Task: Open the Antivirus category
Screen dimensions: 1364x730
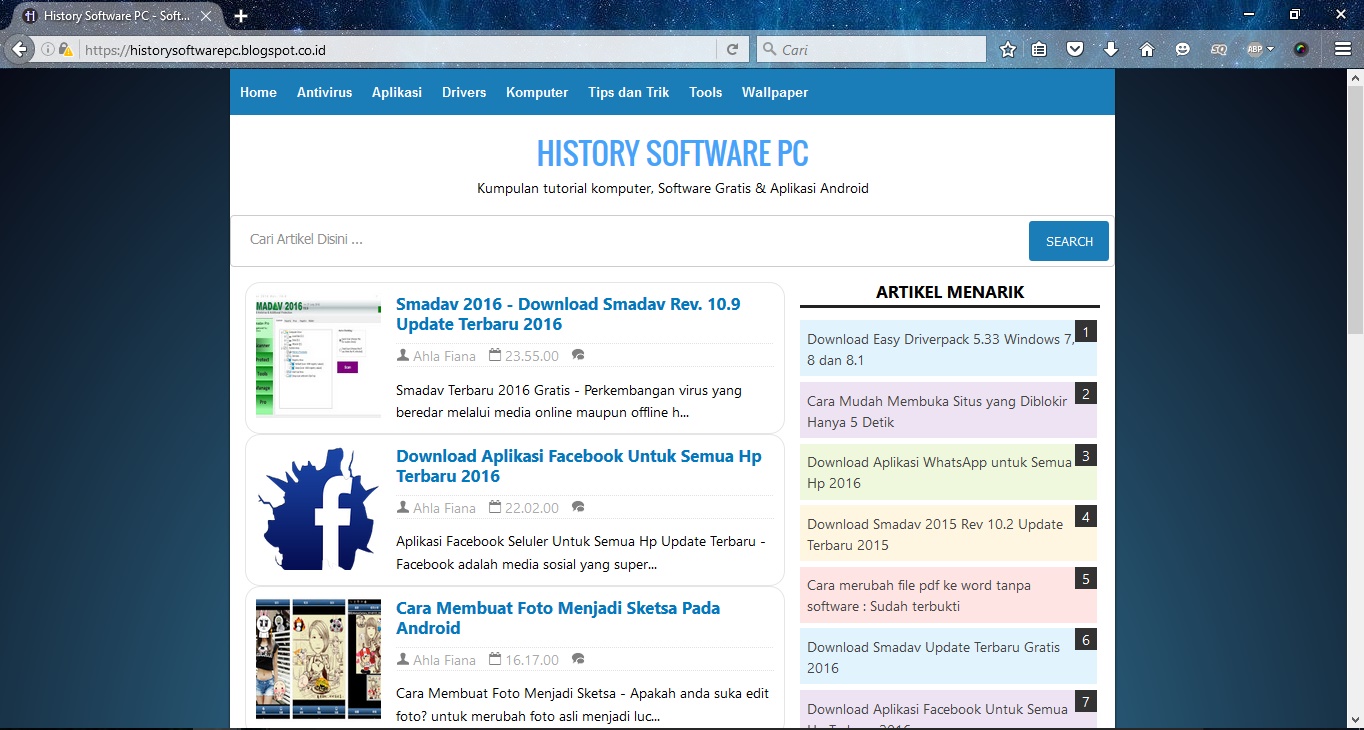Action: (325, 92)
